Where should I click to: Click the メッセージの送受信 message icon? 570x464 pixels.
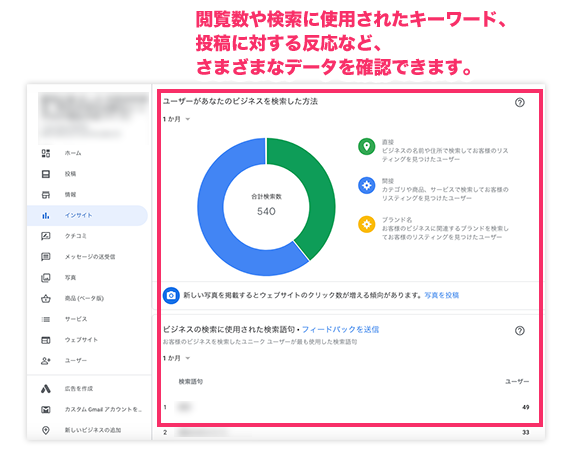46,257
